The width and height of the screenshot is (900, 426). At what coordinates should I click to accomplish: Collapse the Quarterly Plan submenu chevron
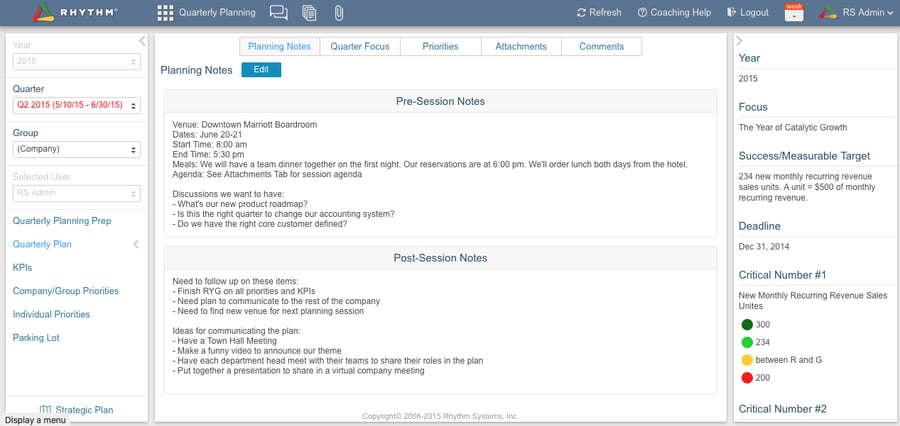(136, 244)
